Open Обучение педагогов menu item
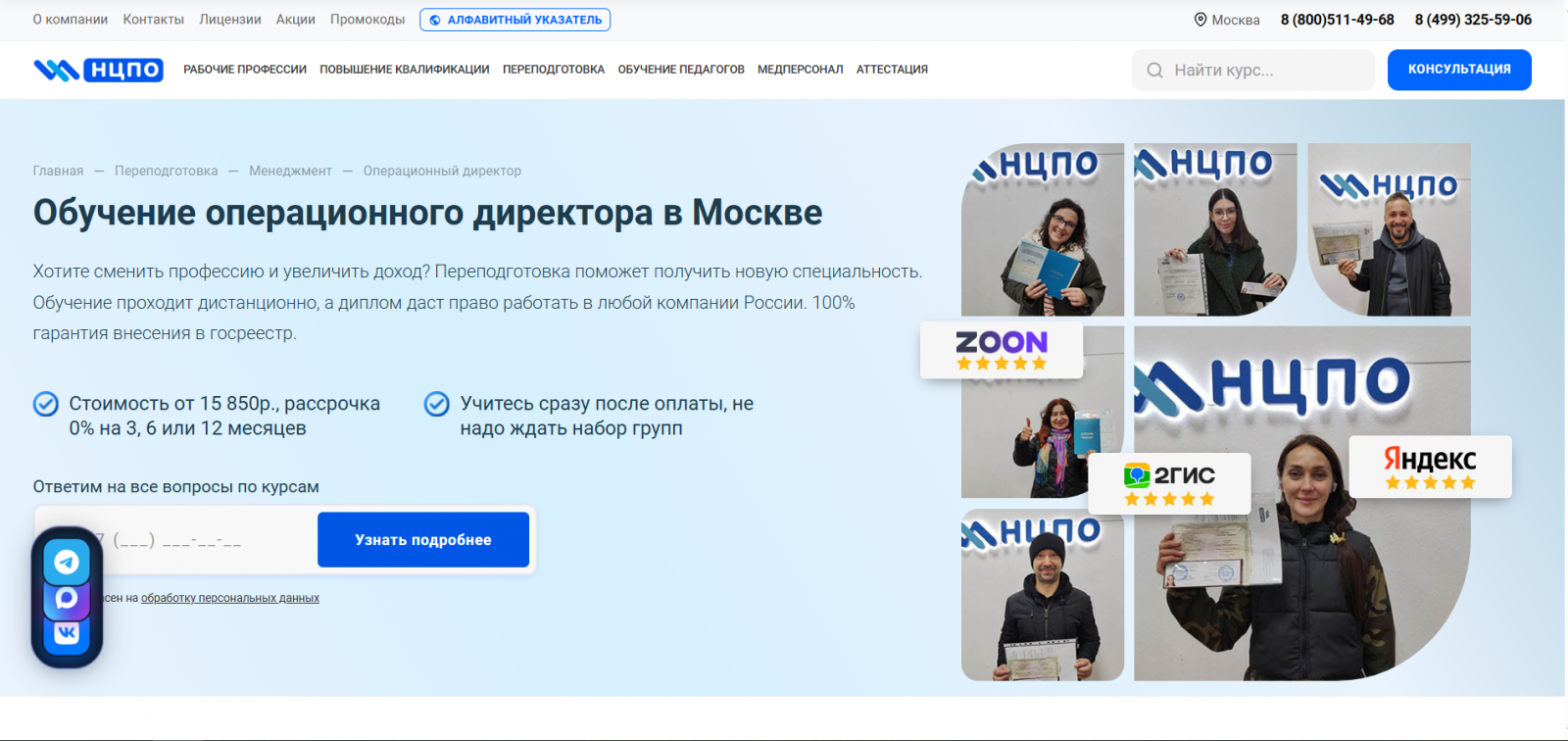 pos(681,70)
